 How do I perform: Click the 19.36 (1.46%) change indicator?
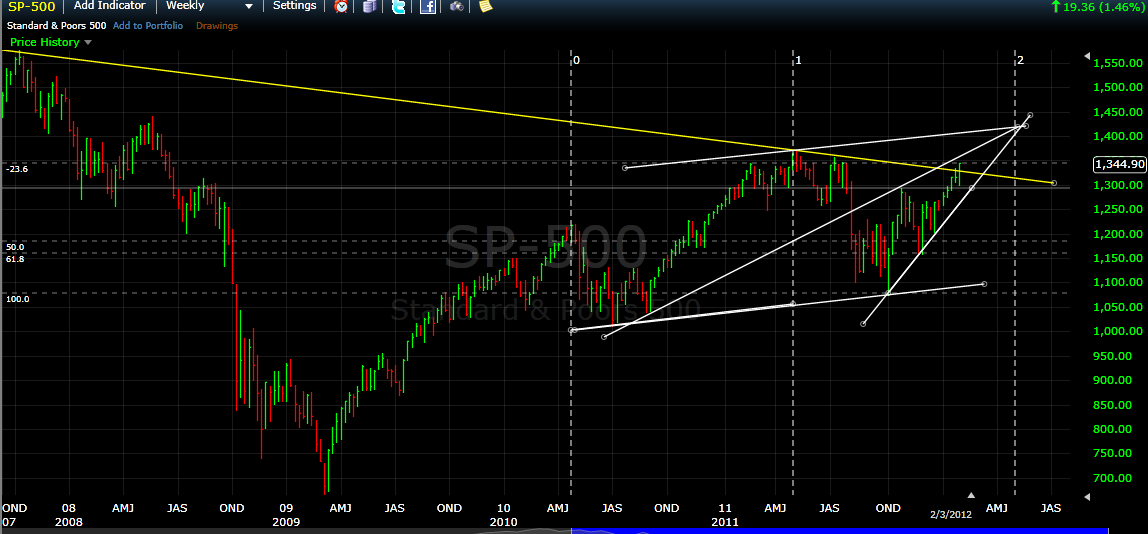1097,7
